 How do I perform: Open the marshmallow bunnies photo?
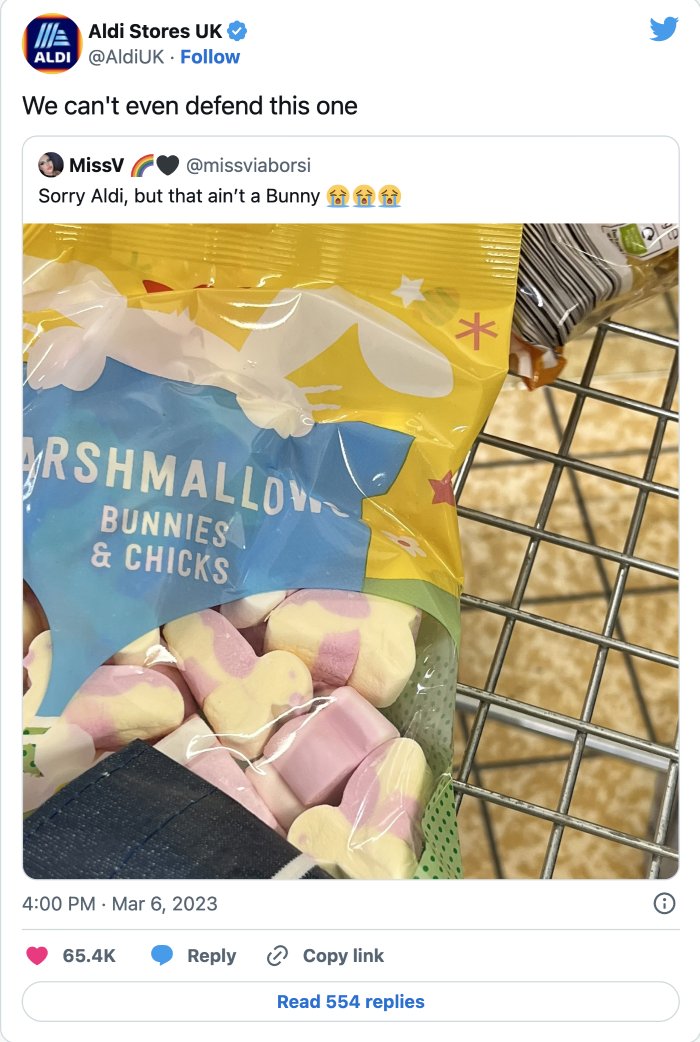[x=350, y=551]
